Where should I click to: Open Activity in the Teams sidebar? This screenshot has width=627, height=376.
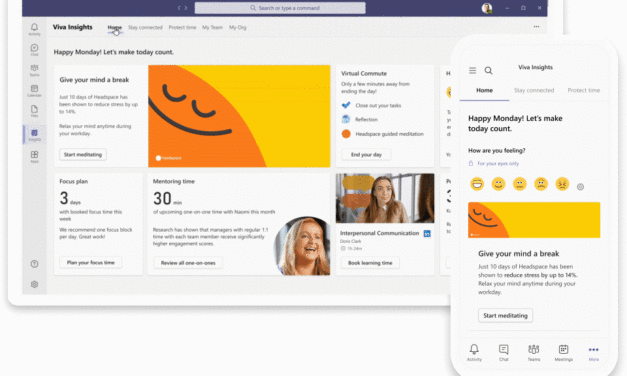[x=34, y=29]
